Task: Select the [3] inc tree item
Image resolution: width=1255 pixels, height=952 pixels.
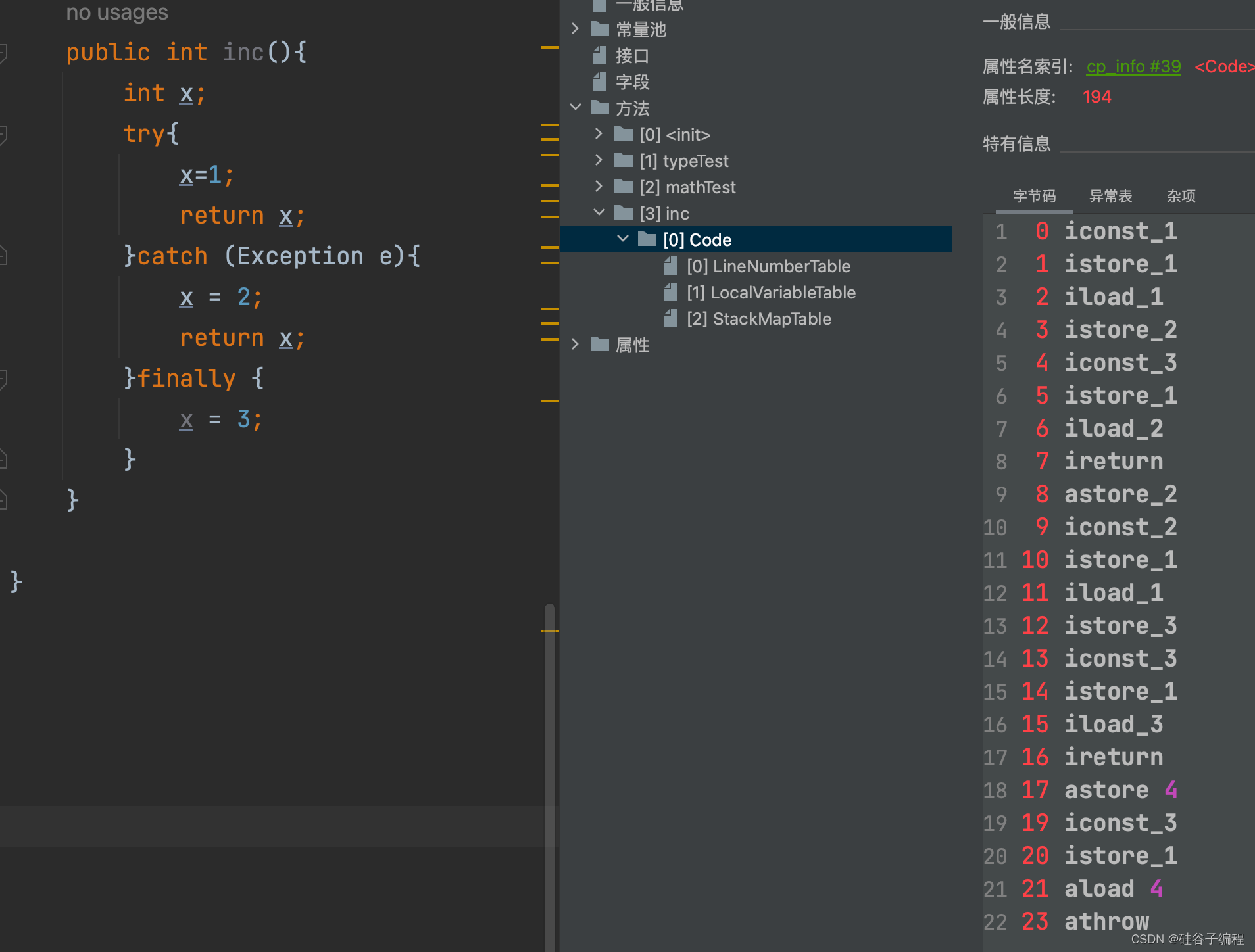Action: tap(664, 214)
